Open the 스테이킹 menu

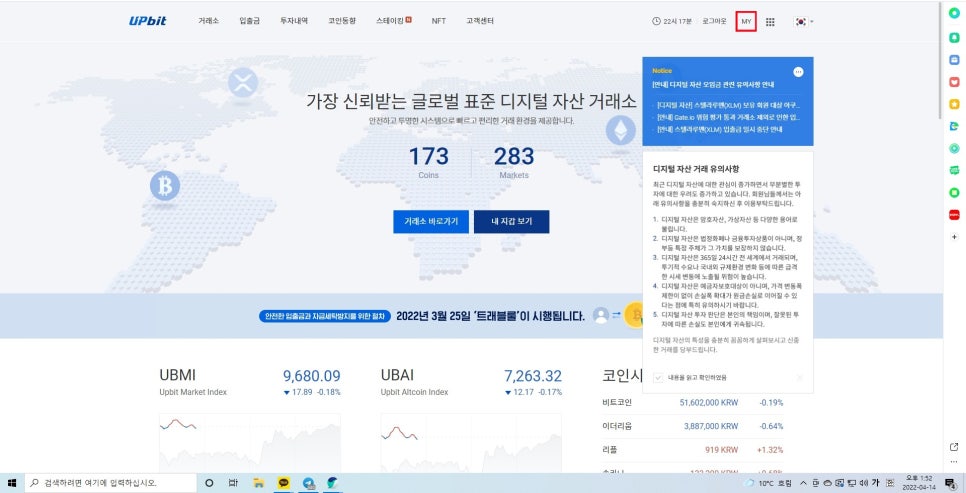click(393, 21)
